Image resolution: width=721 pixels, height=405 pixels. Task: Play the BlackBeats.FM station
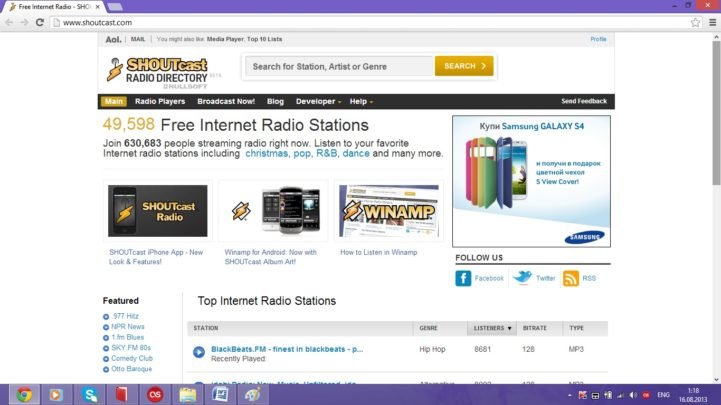pyautogui.click(x=199, y=352)
